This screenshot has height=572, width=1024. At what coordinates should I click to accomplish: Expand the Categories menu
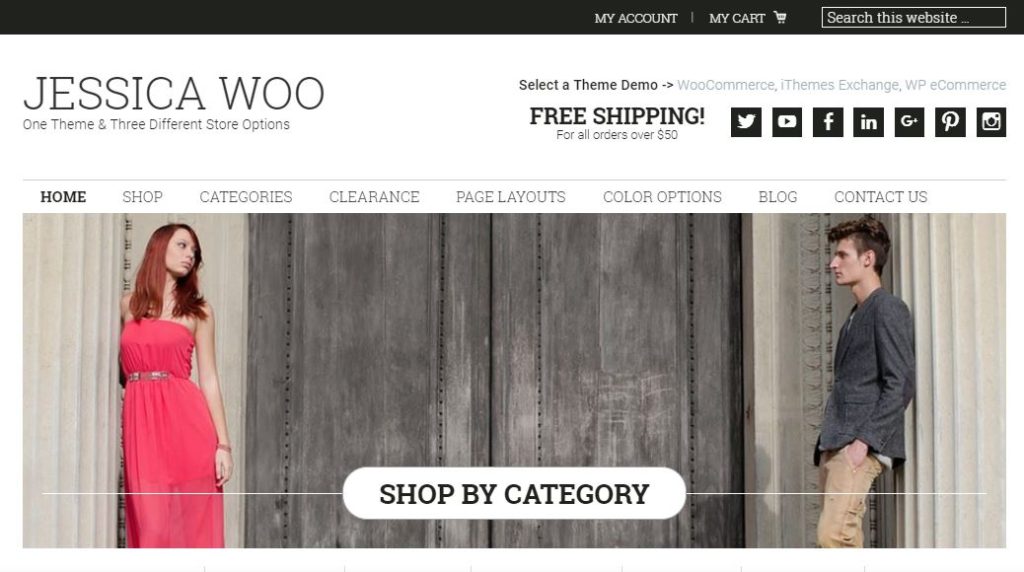246,197
